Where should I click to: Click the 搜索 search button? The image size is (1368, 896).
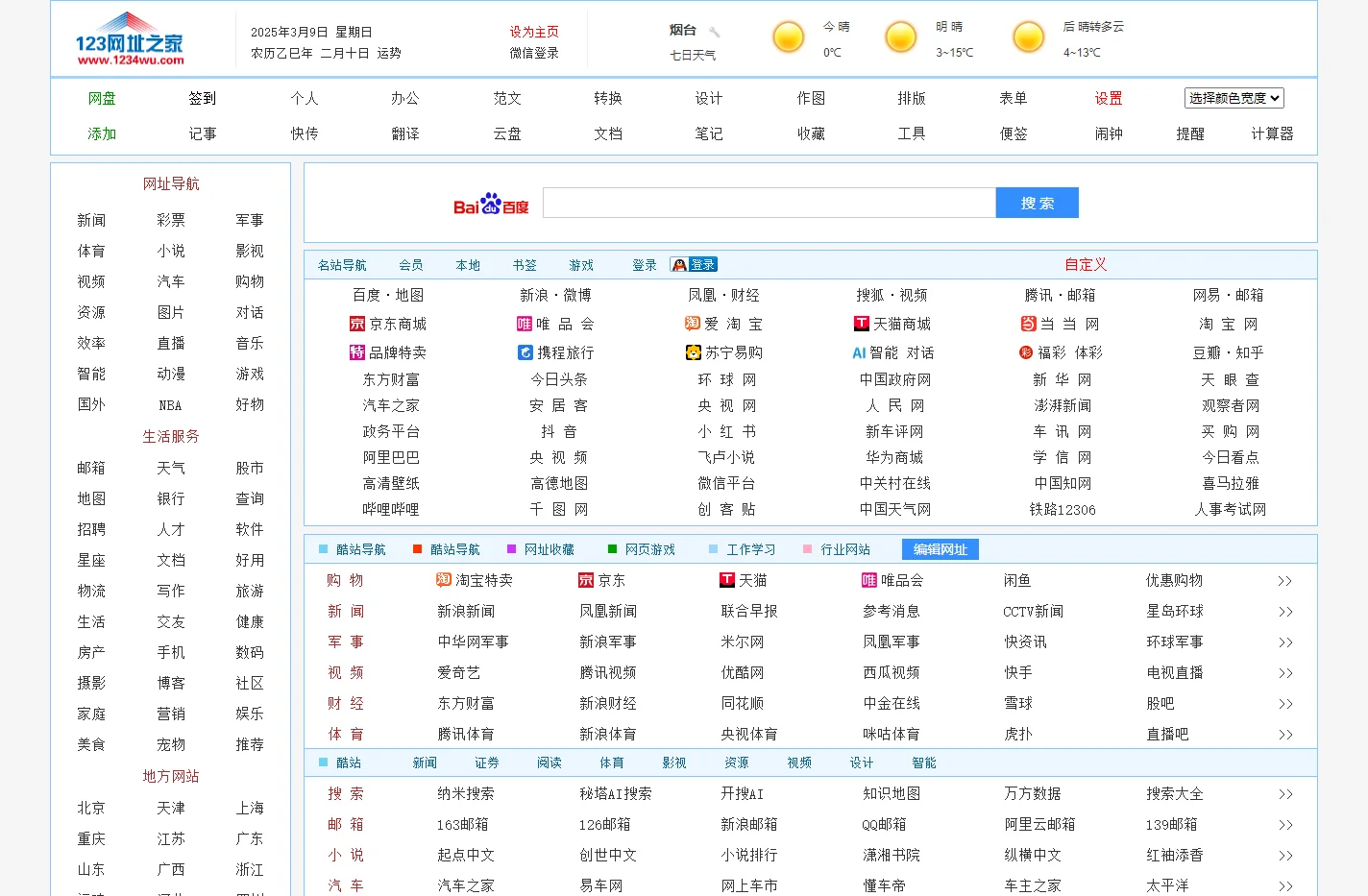[1038, 203]
